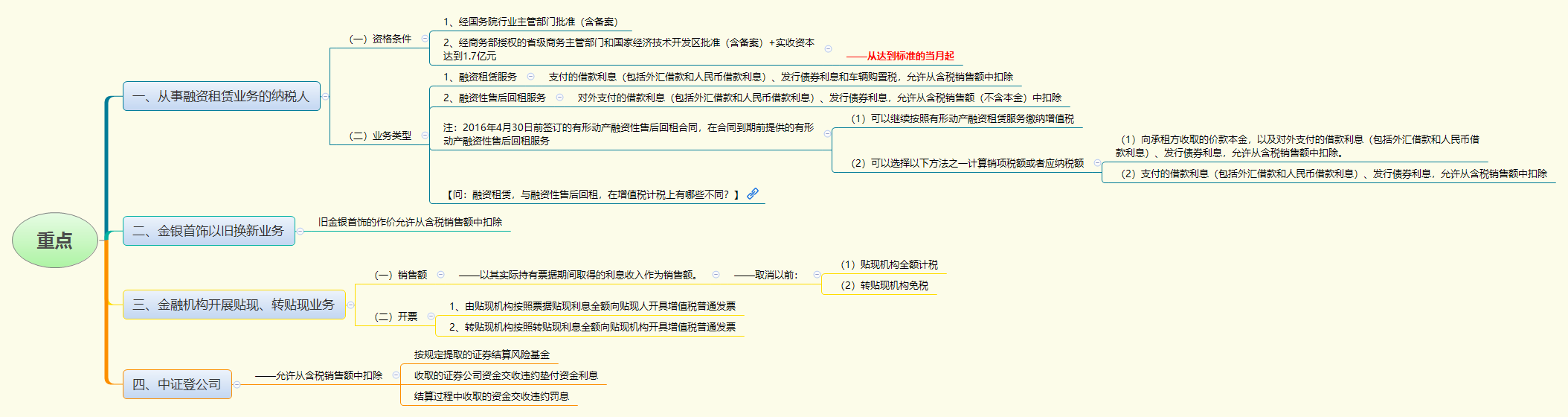Select the central 重点 root topic
The height and width of the screenshot is (417, 1568).
coord(55,241)
